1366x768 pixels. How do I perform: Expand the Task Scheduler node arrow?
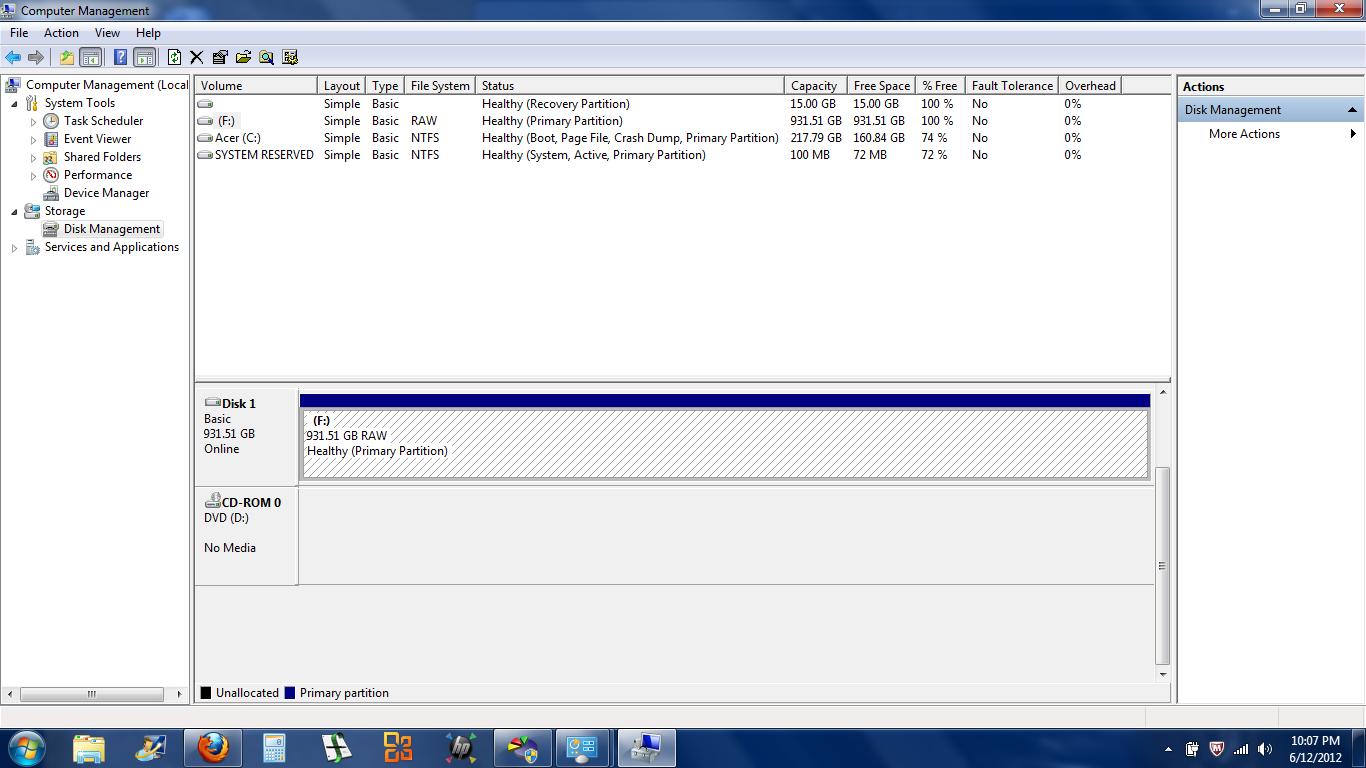(x=33, y=121)
